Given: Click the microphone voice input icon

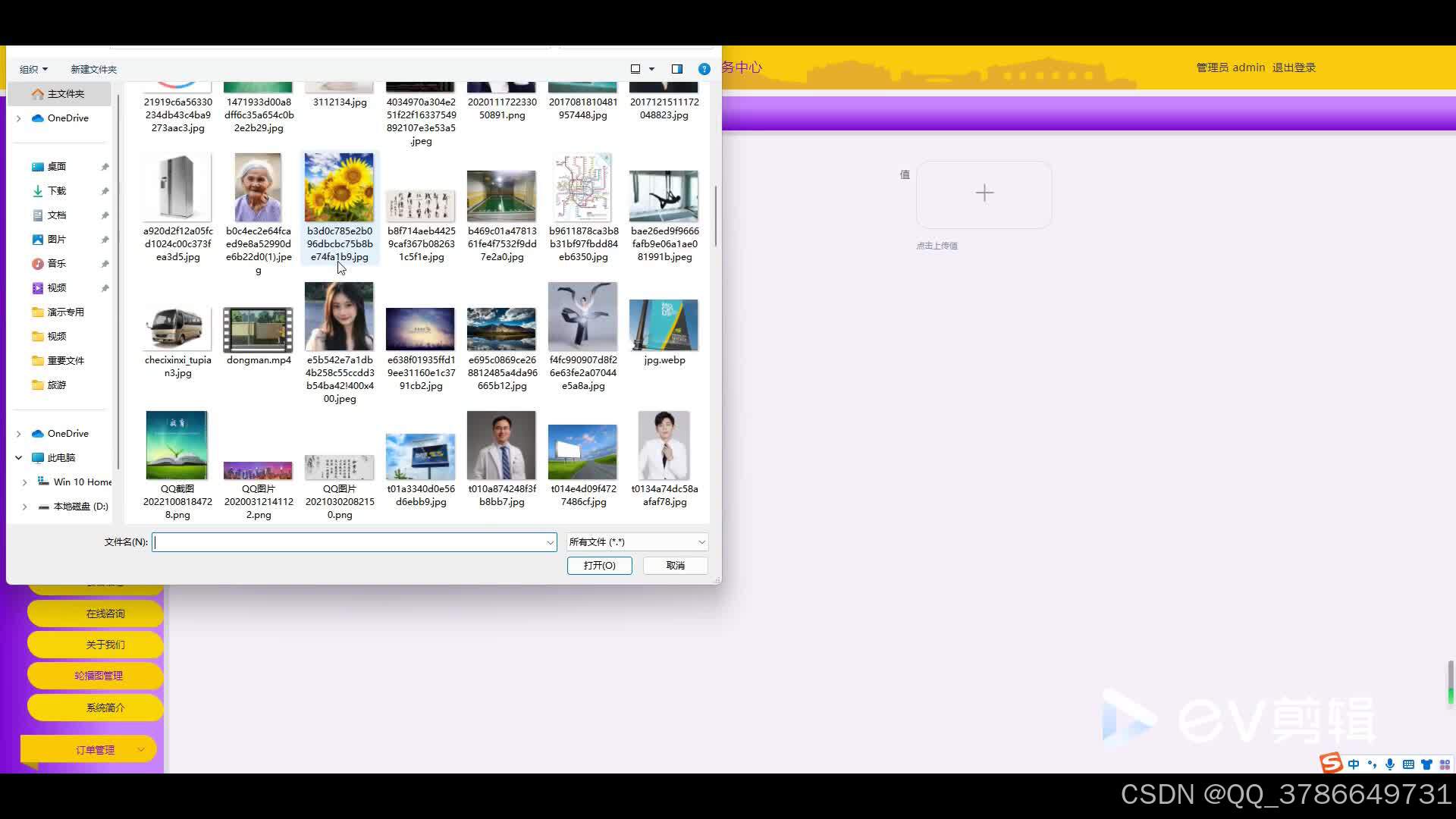Looking at the screenshot, I should click(x=1390, y=764).
